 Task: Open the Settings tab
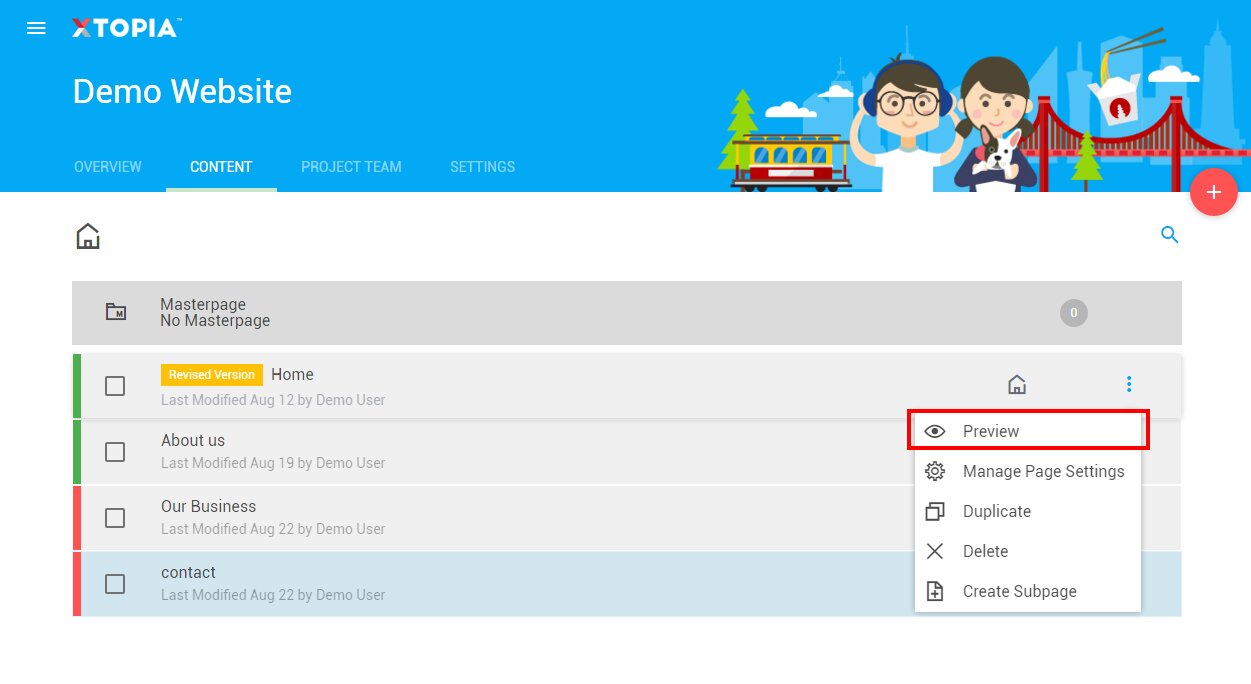(482, 167)
